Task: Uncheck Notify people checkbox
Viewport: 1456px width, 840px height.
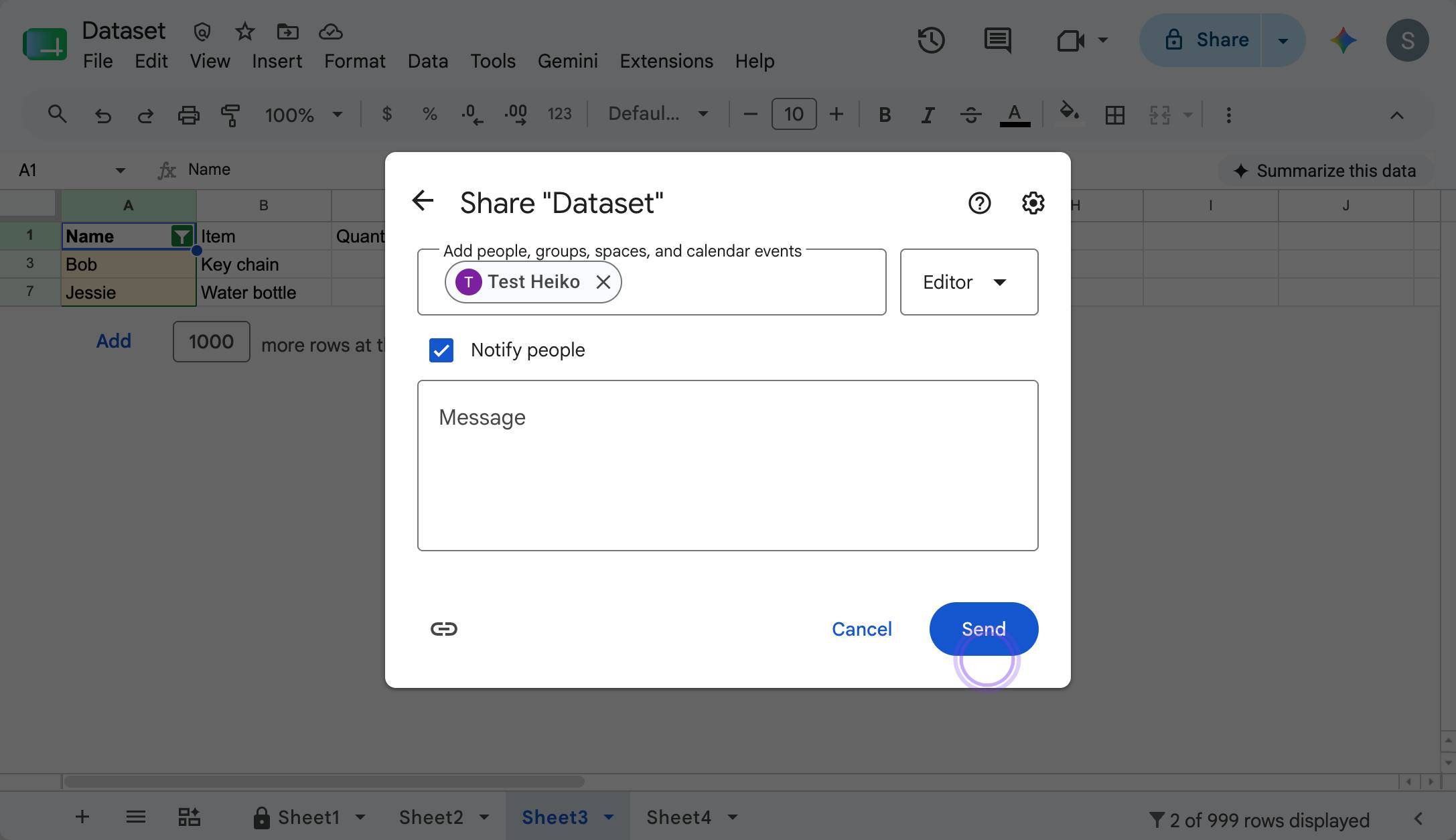Action: (441, 350)
